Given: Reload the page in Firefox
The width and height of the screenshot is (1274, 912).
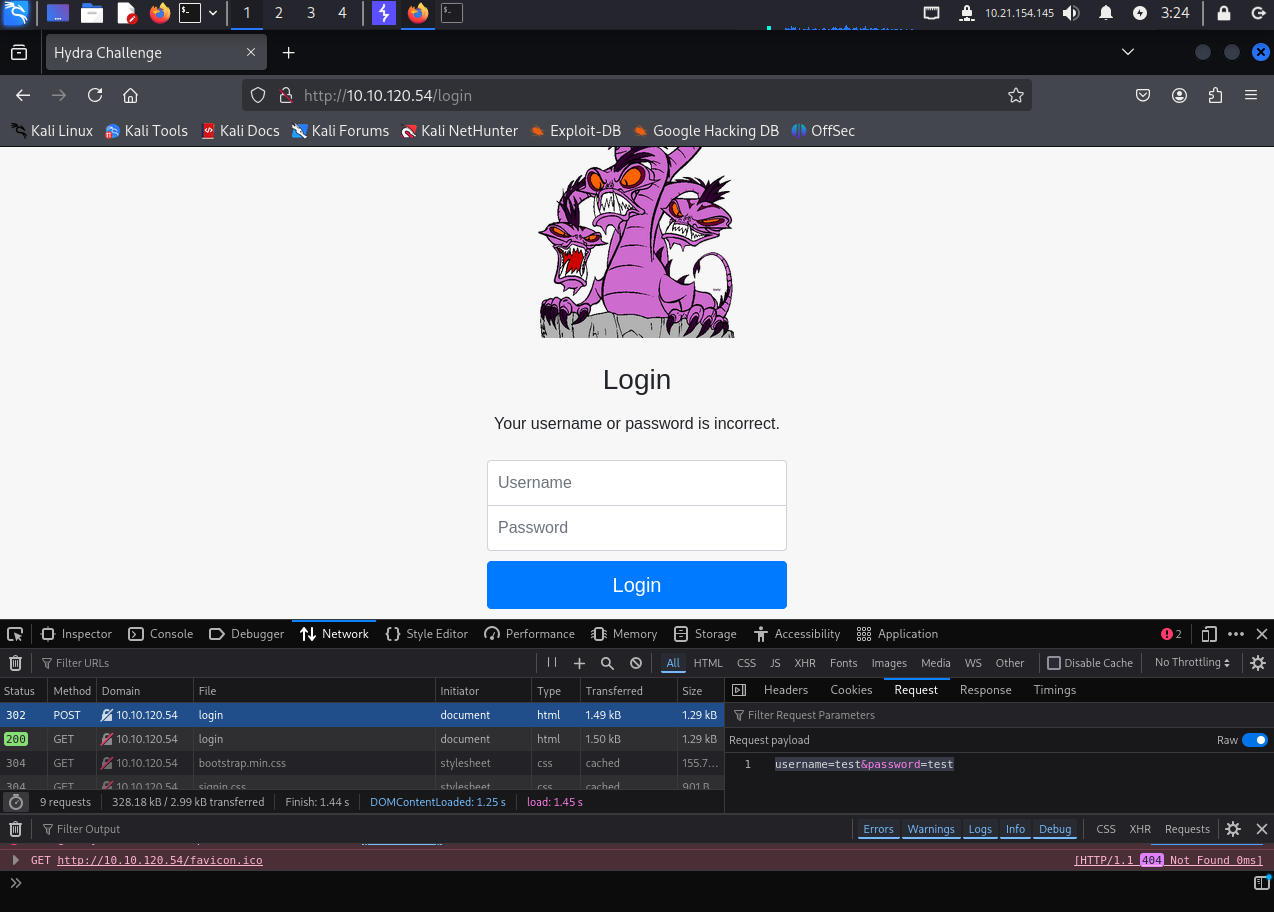Looking at the screenshot, I should pos(95,96).
